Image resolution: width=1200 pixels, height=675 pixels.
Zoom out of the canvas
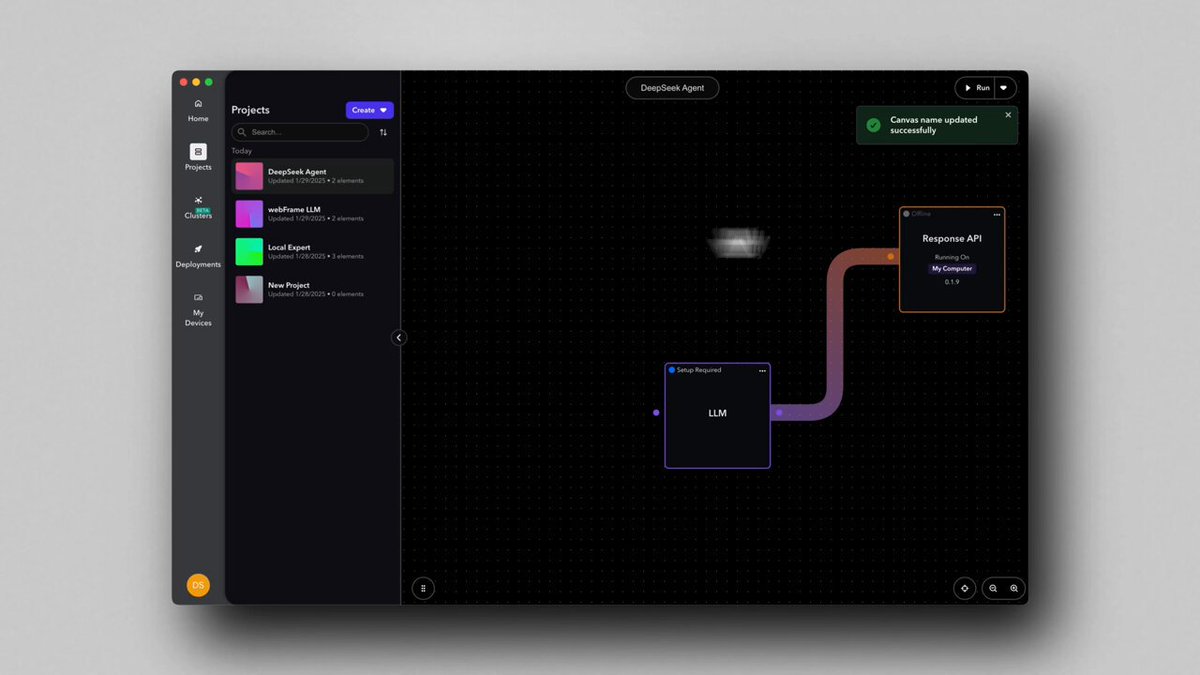pyautogui.click(x=993, y=588)
